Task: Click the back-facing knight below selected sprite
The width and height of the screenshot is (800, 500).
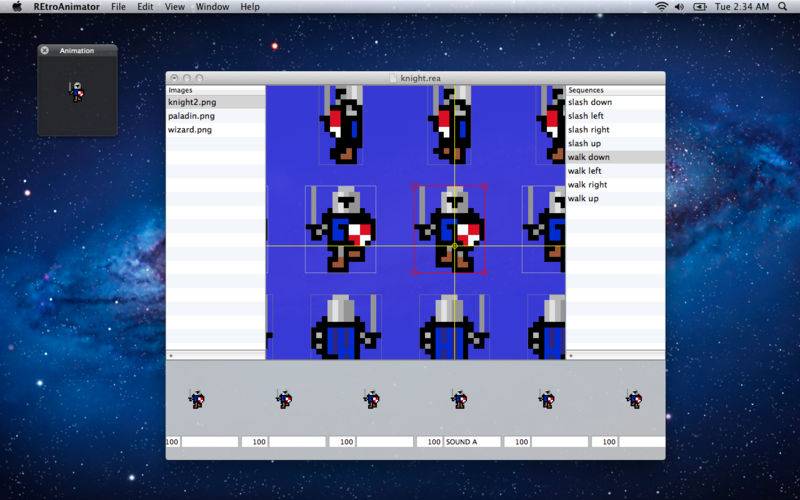Action: coord(454,327)
